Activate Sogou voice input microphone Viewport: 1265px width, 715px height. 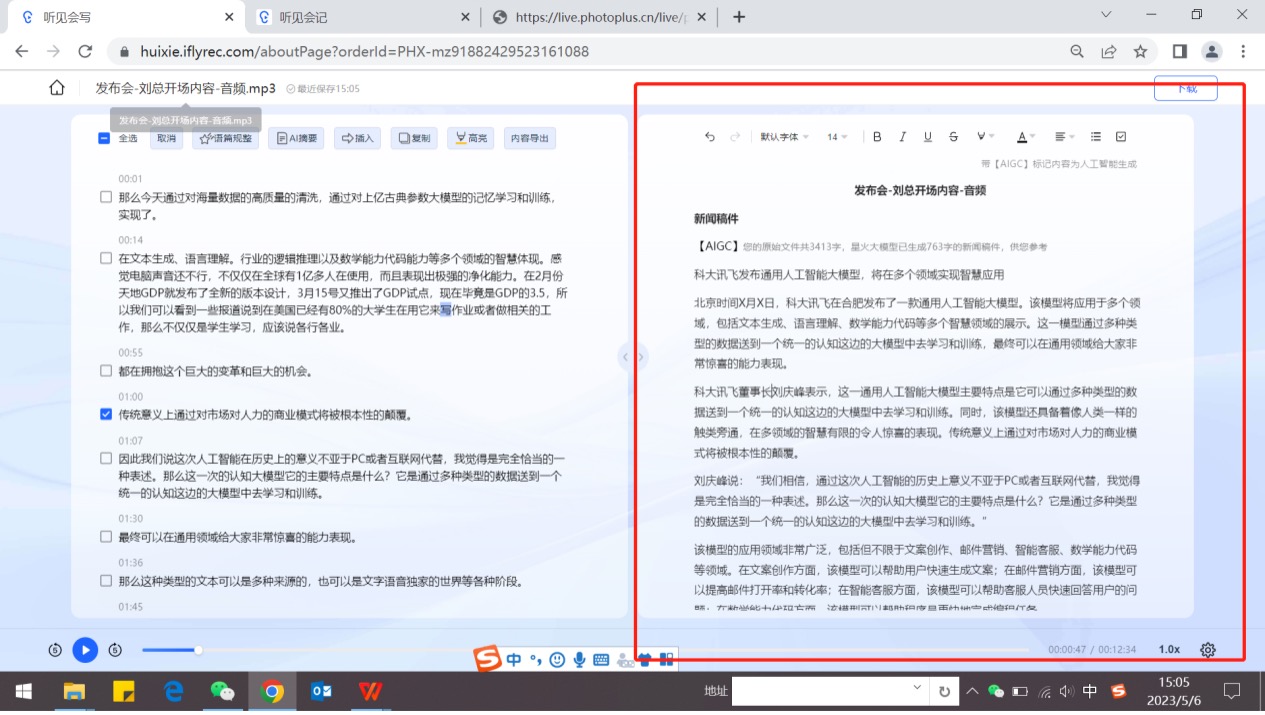[x=579, y=660]
